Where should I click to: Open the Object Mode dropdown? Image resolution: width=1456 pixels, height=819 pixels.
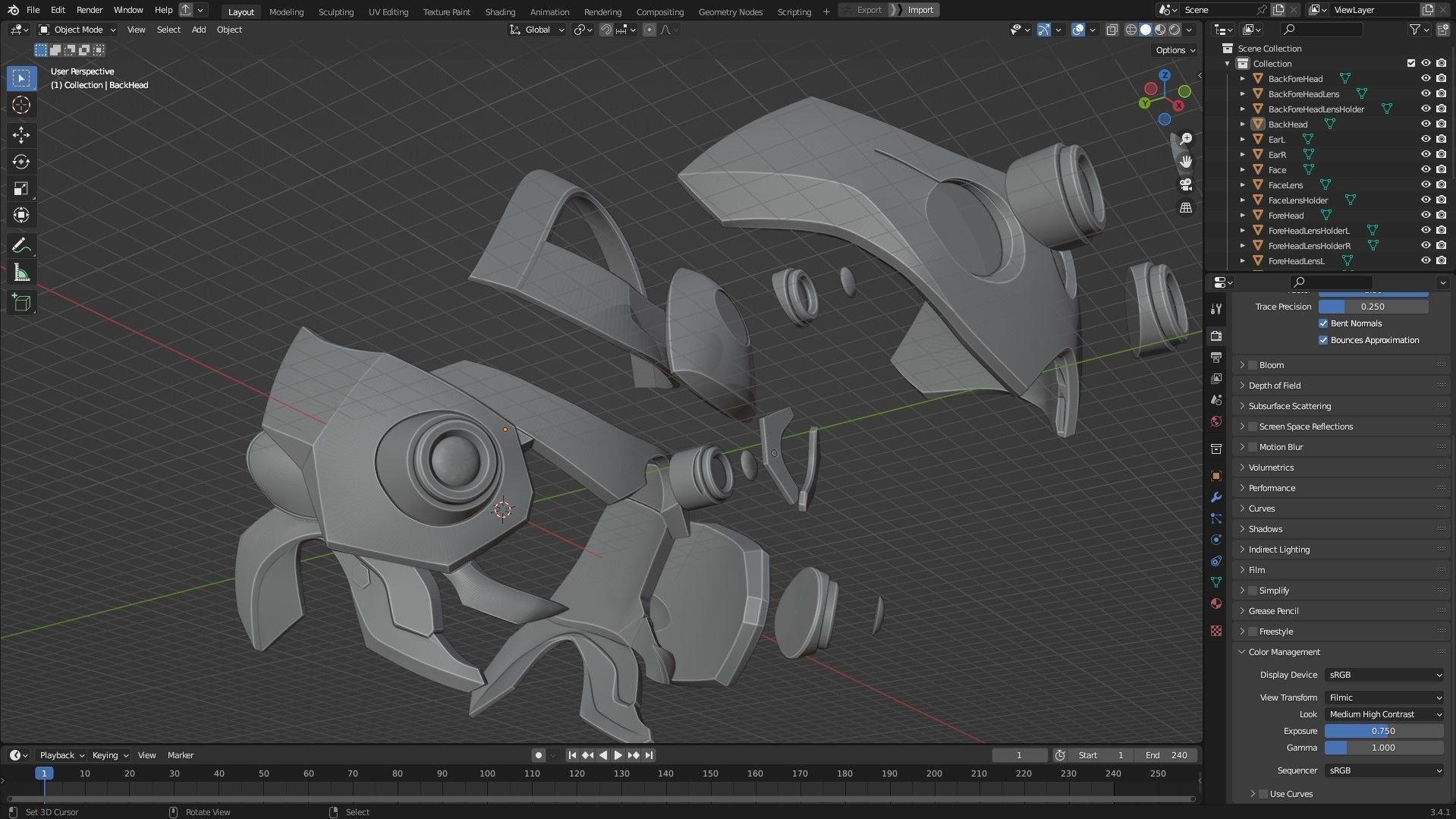pyautogui.click(x=77, y=30)
